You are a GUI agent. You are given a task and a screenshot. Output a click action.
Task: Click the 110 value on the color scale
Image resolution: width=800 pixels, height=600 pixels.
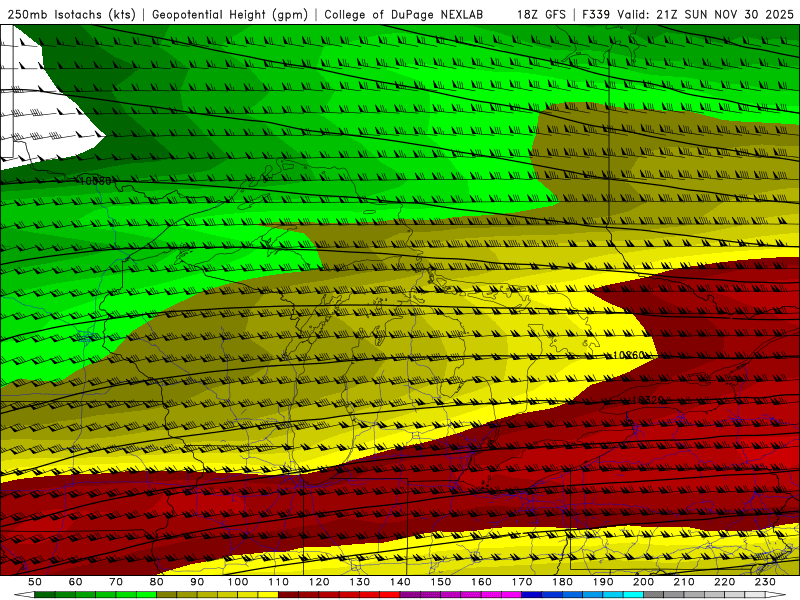pyautogui.click(x=279, y=582)
